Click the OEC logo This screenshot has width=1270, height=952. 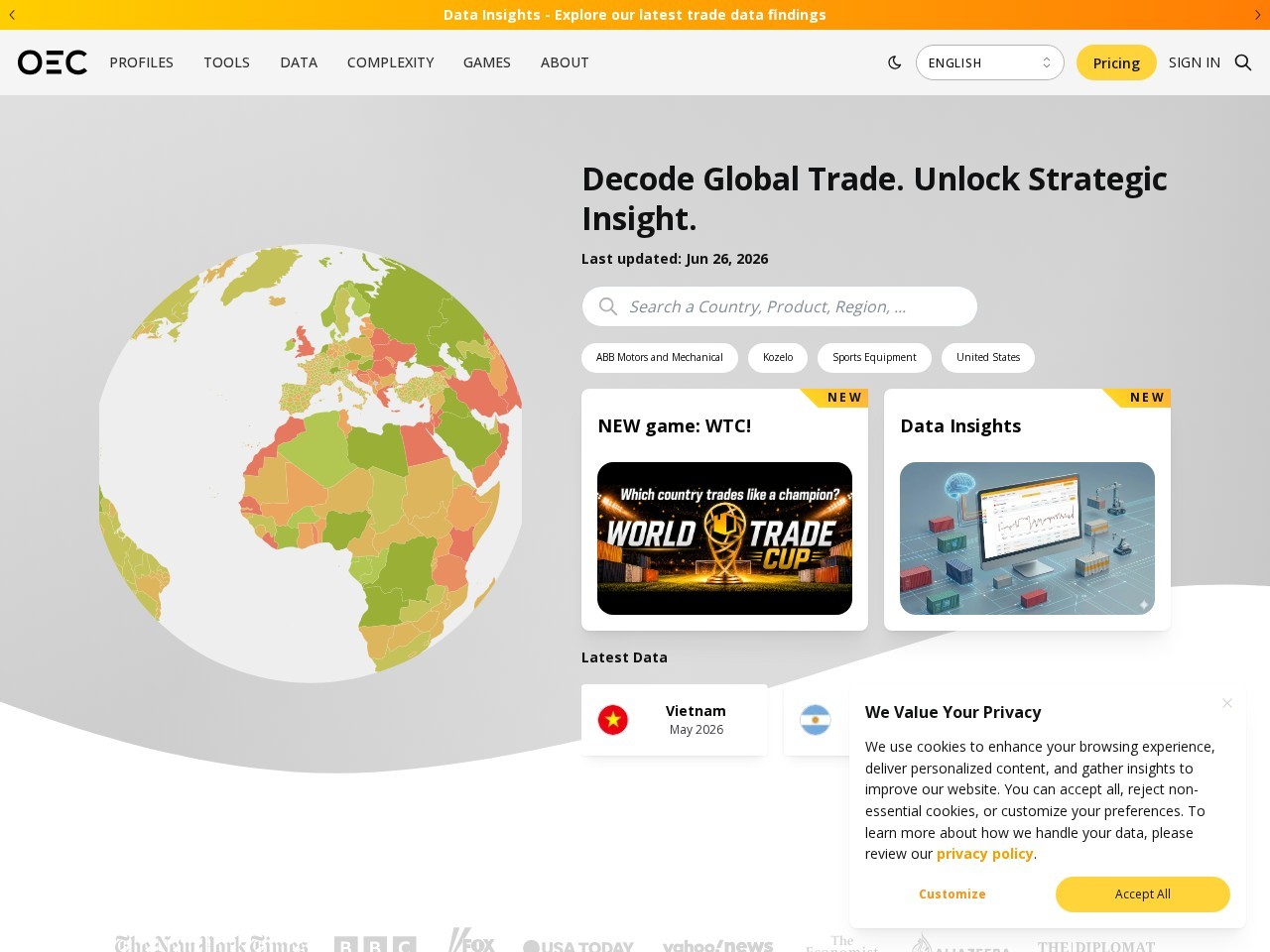53,62
